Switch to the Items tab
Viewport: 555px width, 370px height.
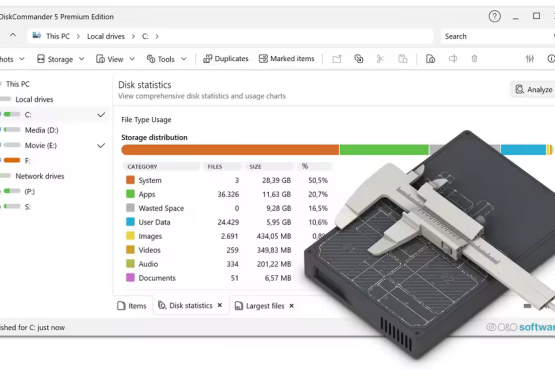[132, 306]
